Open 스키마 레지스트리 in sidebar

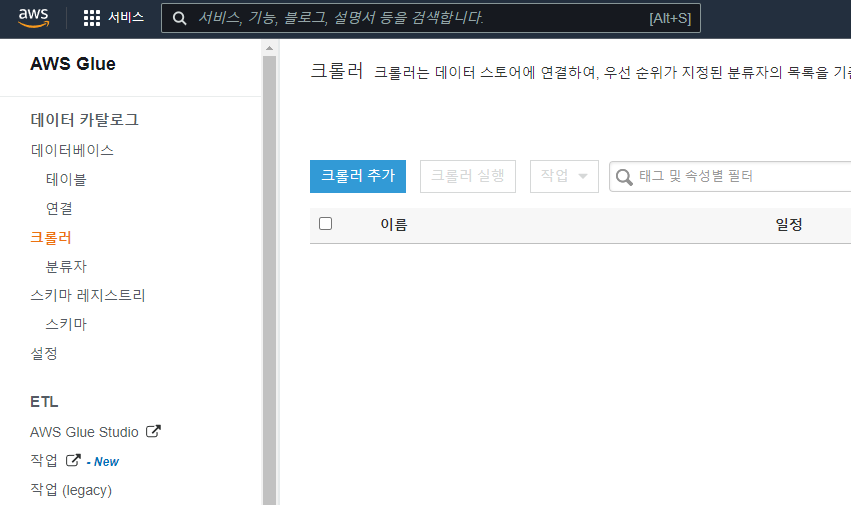(88, 295)
